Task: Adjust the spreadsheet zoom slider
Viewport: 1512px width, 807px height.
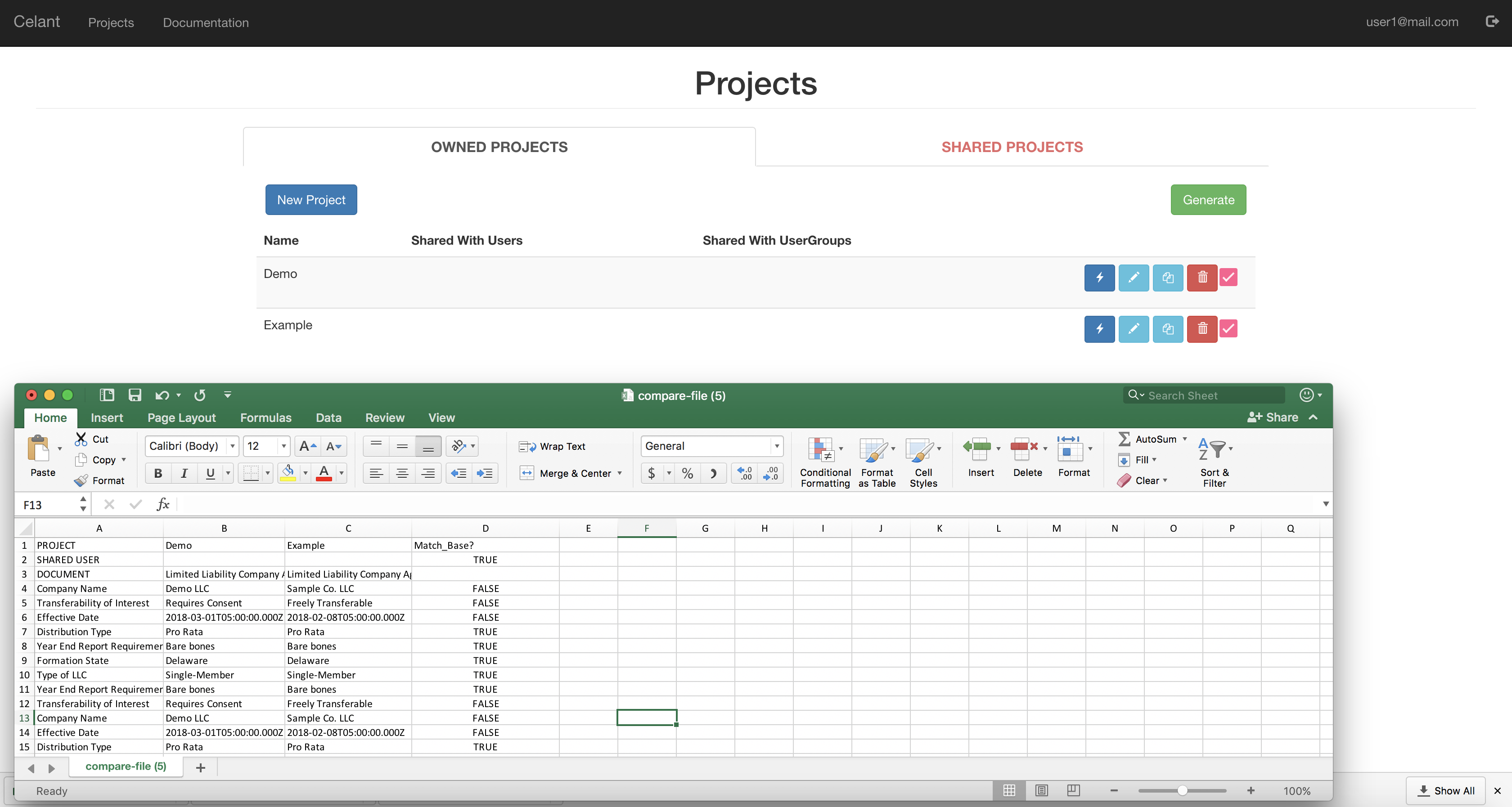Action: [x=1183, y=790]
